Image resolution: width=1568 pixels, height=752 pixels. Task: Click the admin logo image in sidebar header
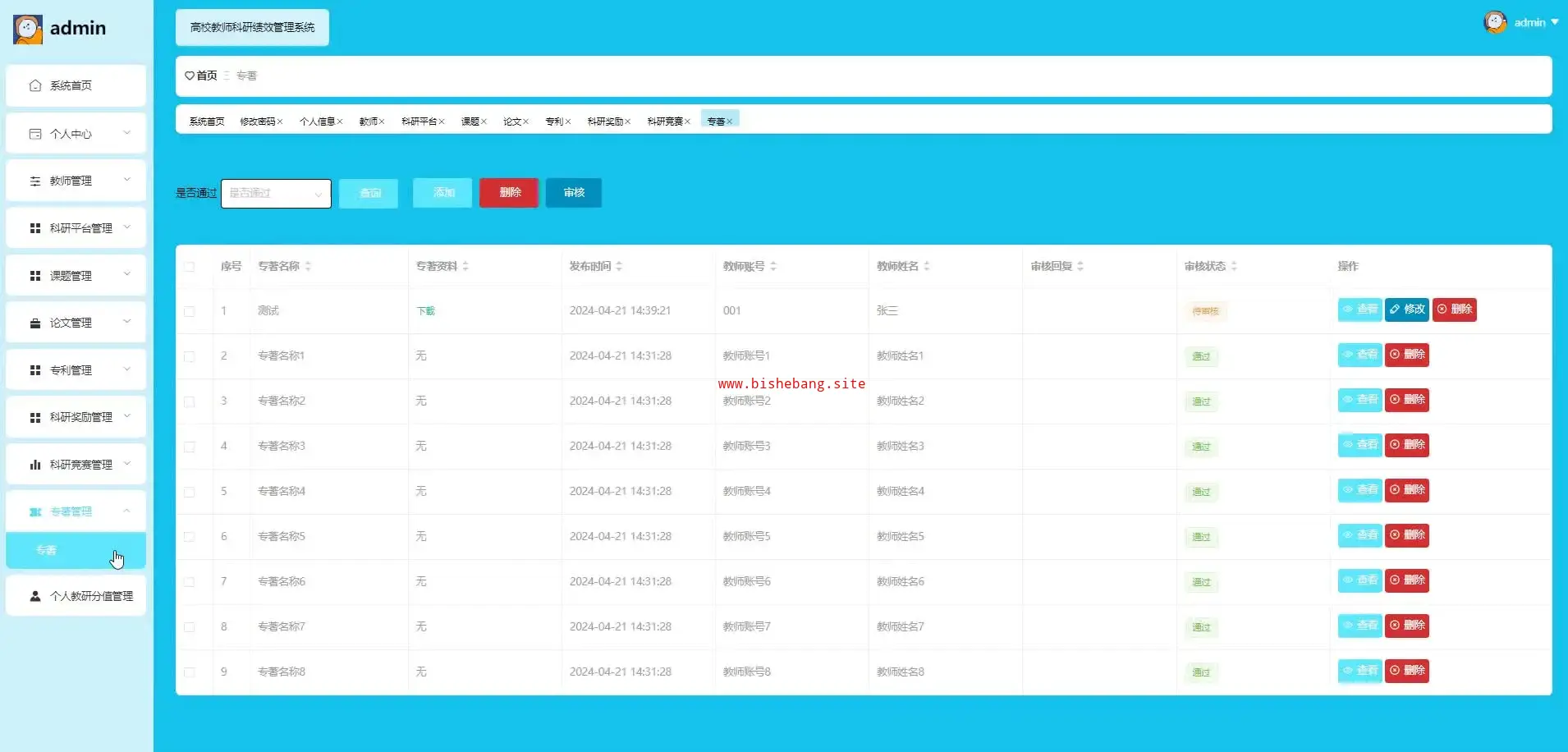tap(27, 29)
